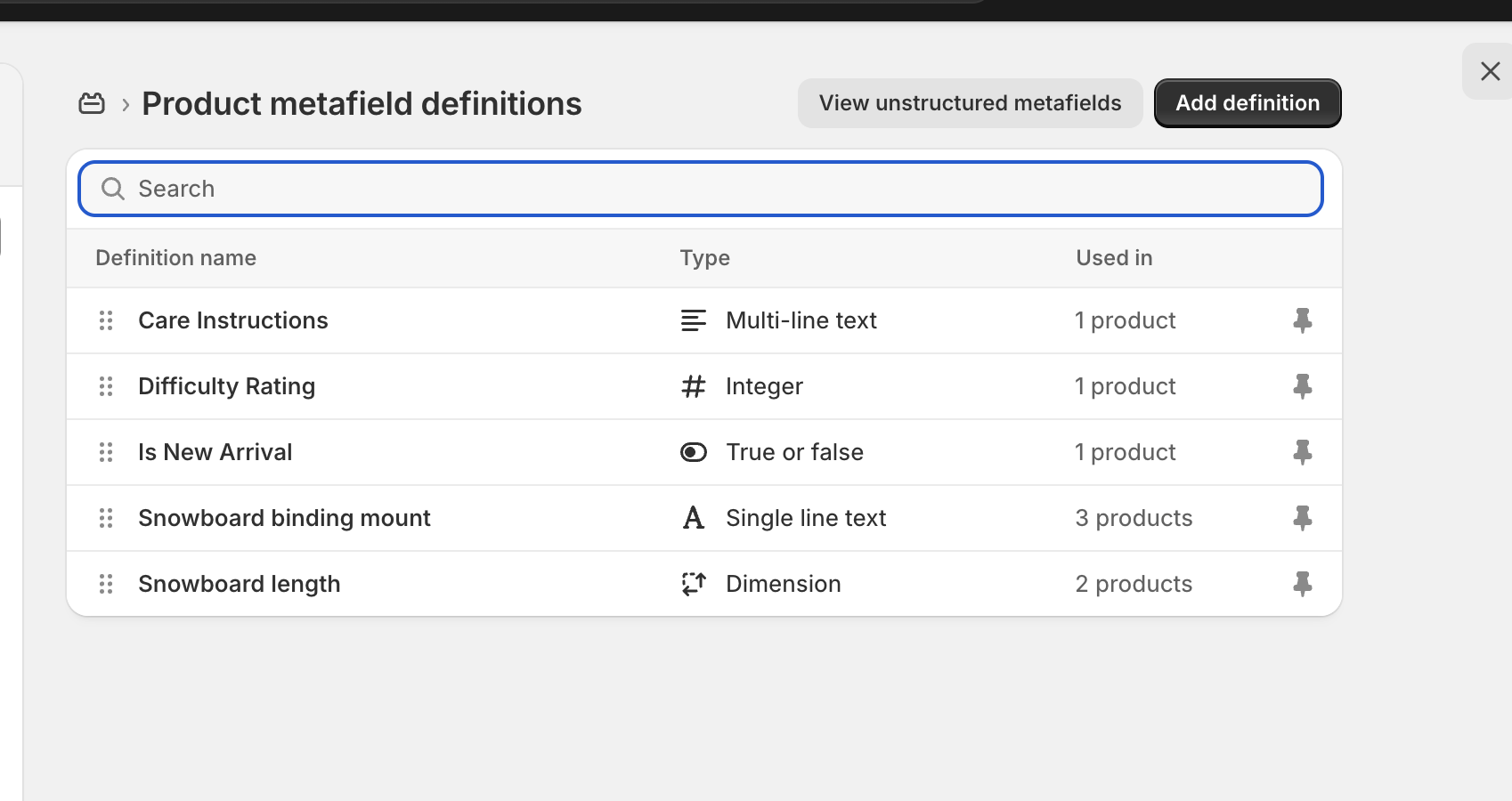Click the breadcrumb chevron after the store icon
1512x801 pixels.
[x=125, y=103]
